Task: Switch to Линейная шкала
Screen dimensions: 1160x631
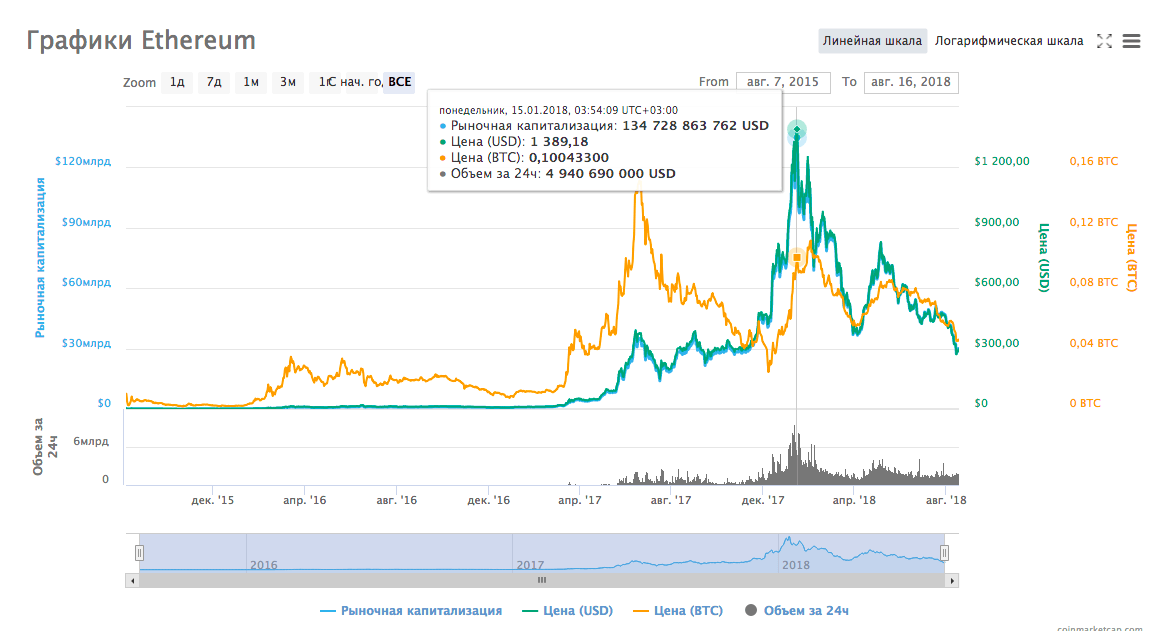Action: [872, 41]
